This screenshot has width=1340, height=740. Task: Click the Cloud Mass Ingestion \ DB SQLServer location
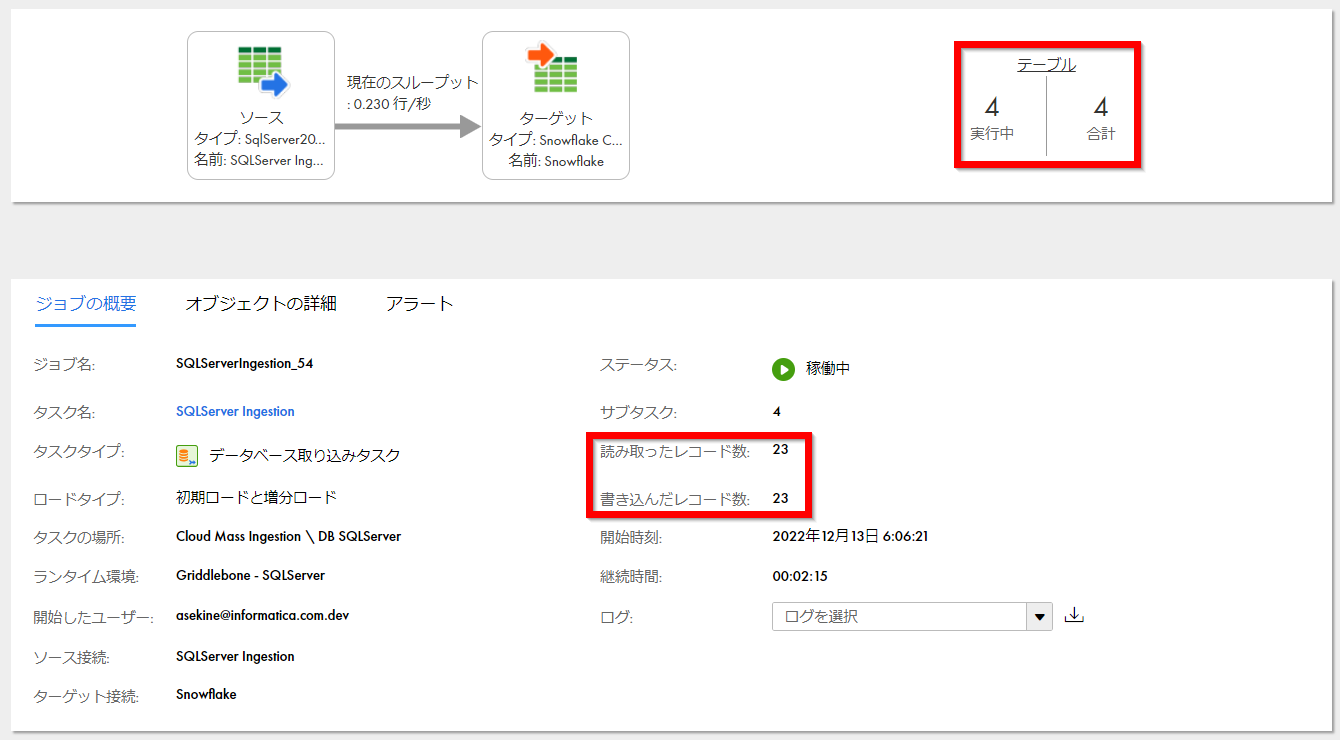click(x=289, y=537)
